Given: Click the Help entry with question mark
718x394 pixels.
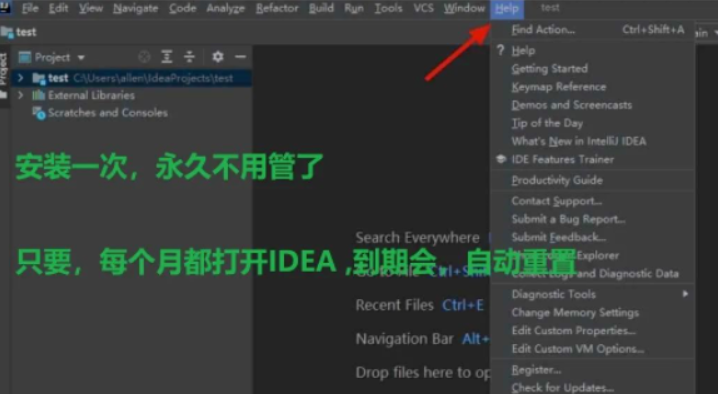Looking at the screenshot, I should [593, 50].
